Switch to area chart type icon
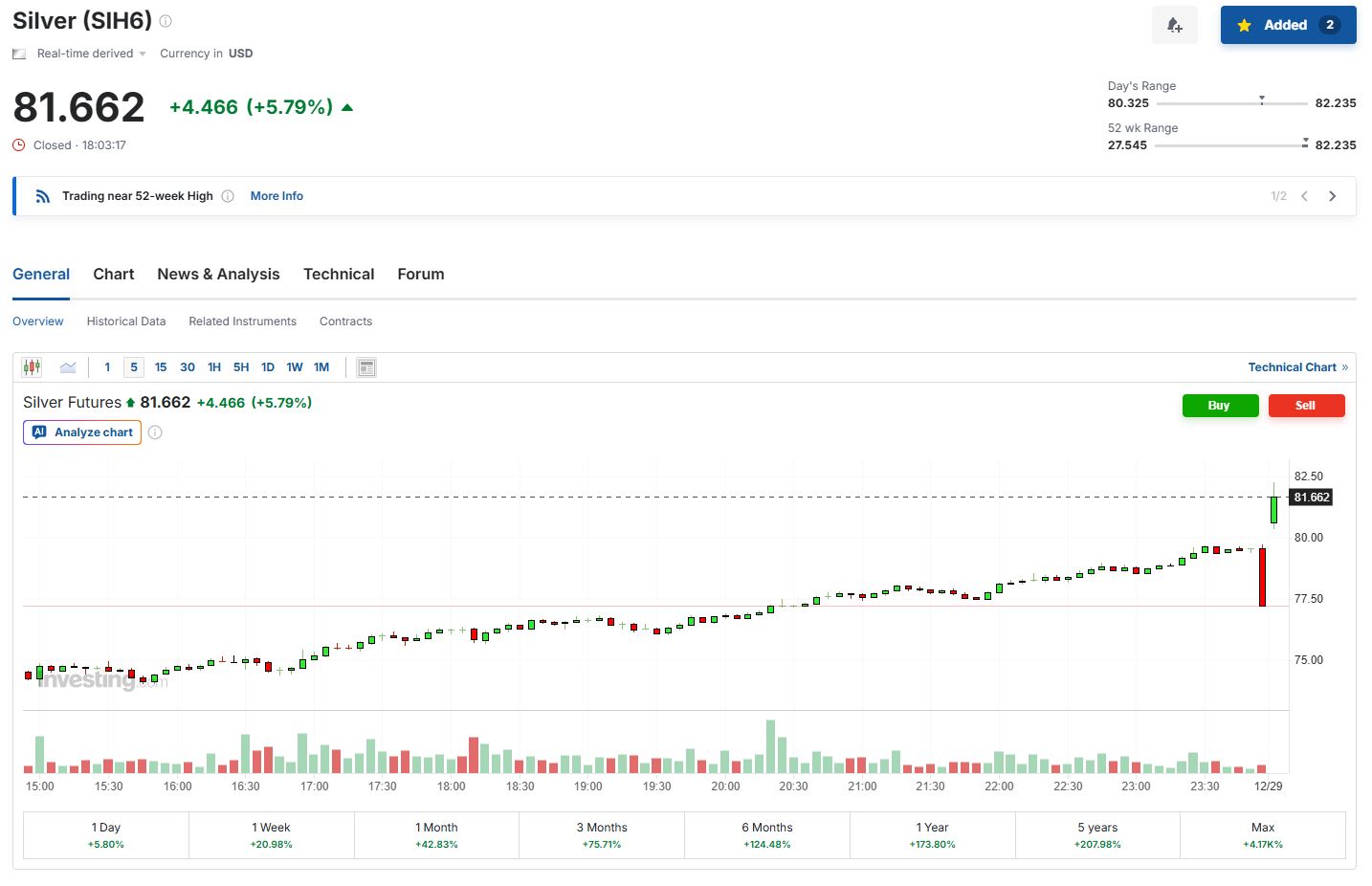The height and width of the screenshot is (886, 1372). tap(68, 367)
